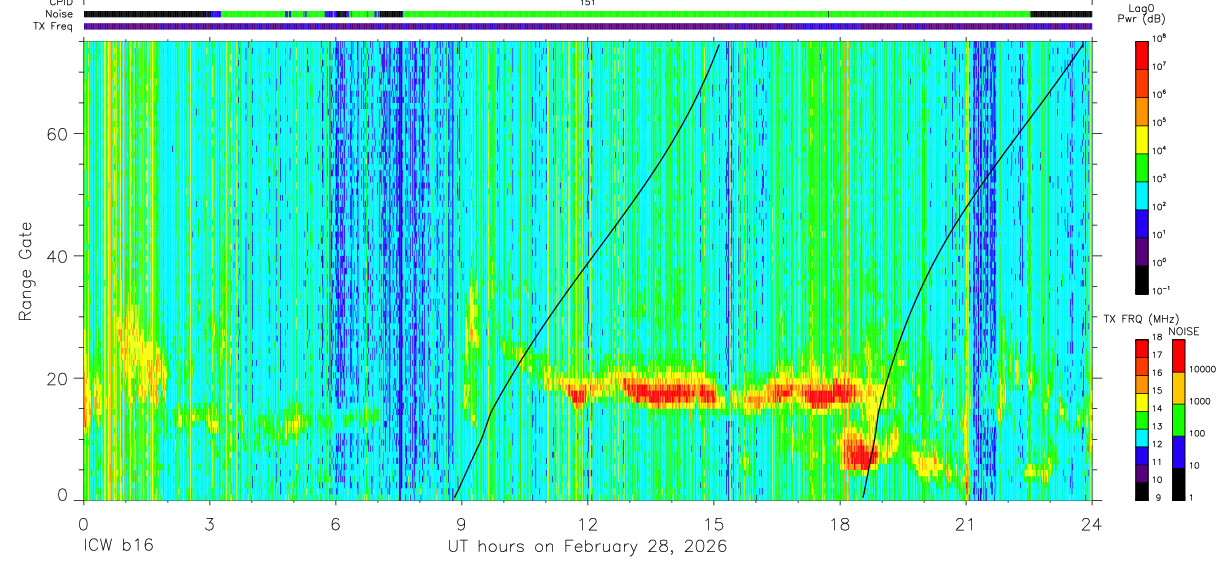Click the green section of the Noise strip

[x=715, y=14]
